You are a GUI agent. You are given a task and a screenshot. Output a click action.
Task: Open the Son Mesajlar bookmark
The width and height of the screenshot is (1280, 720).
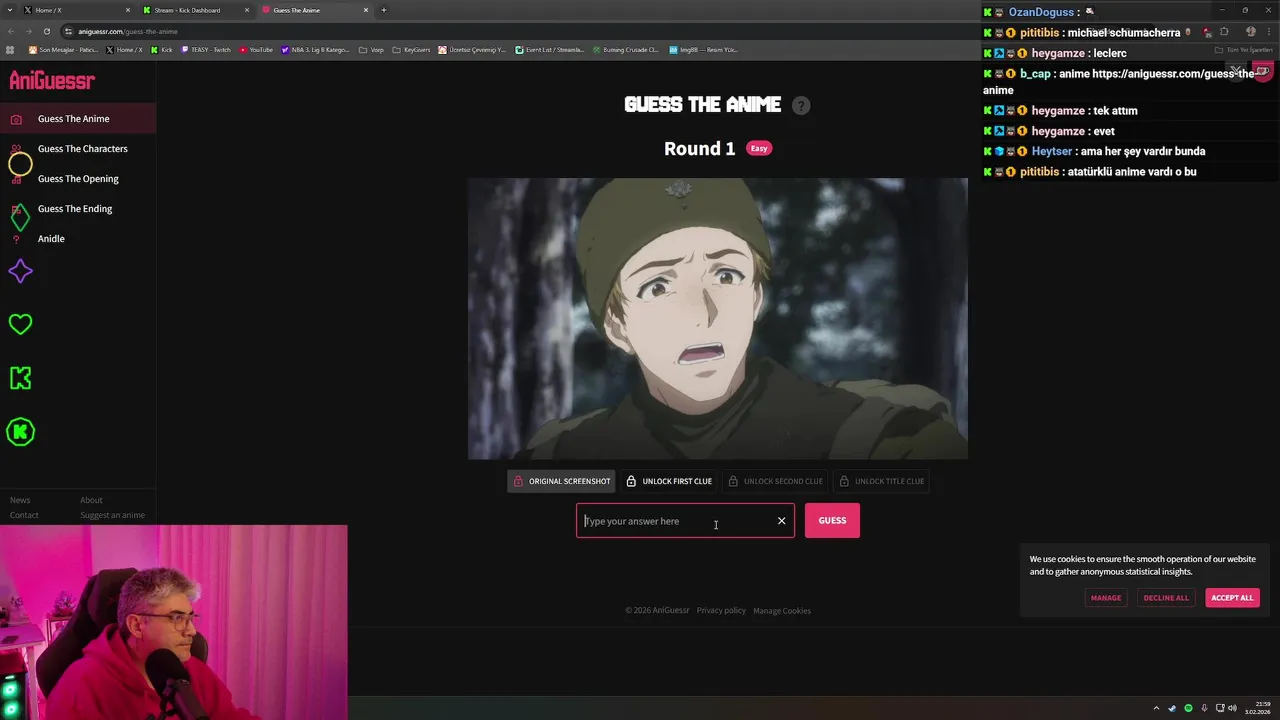click(63, 49)
